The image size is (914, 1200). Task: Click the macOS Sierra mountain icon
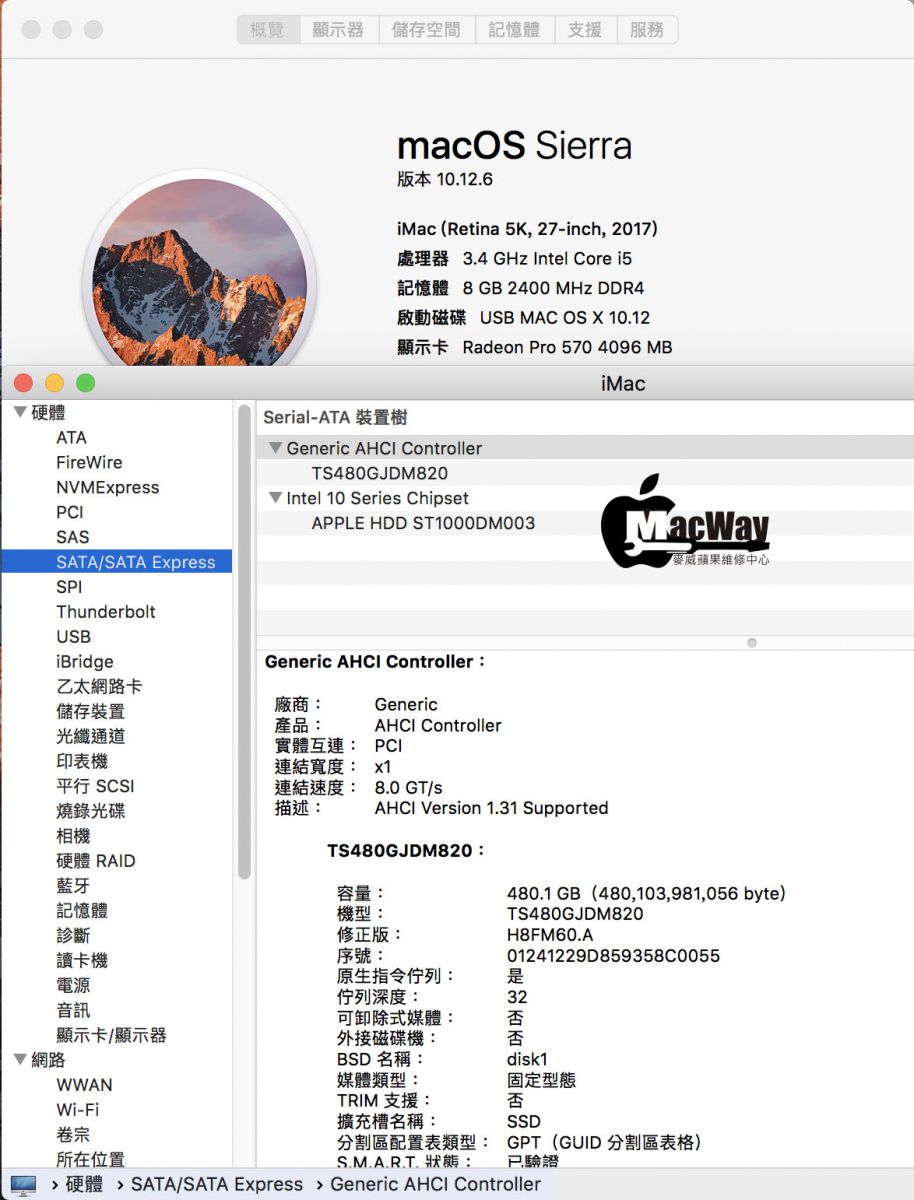(199, 275)
